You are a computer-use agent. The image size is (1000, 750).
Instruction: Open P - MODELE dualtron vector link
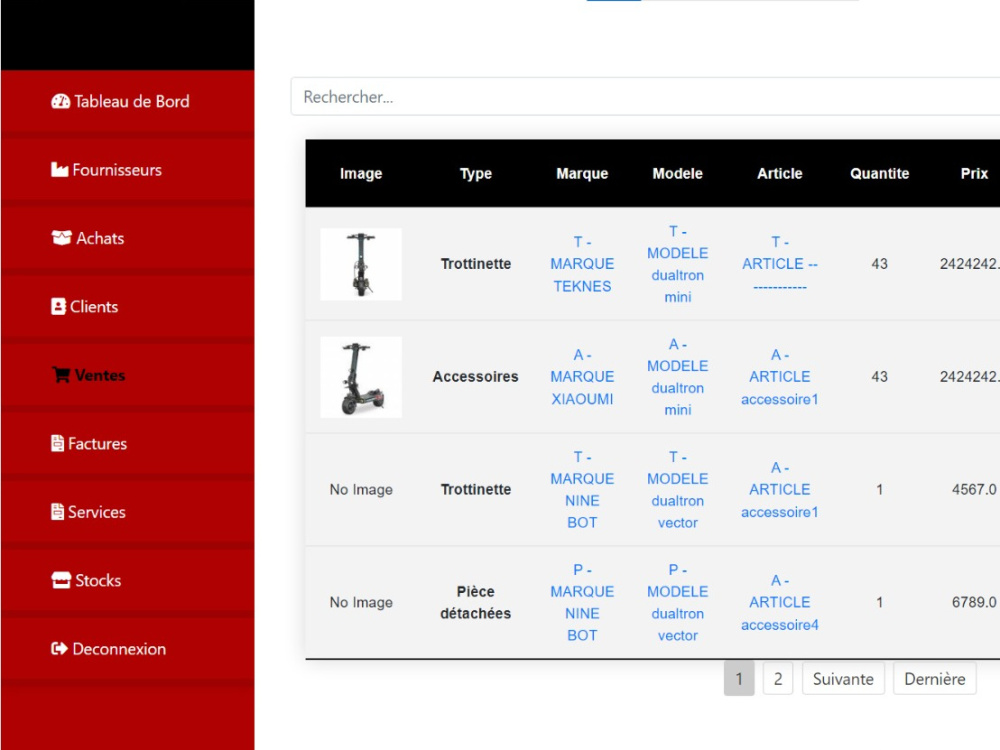(x=677, y=603)
